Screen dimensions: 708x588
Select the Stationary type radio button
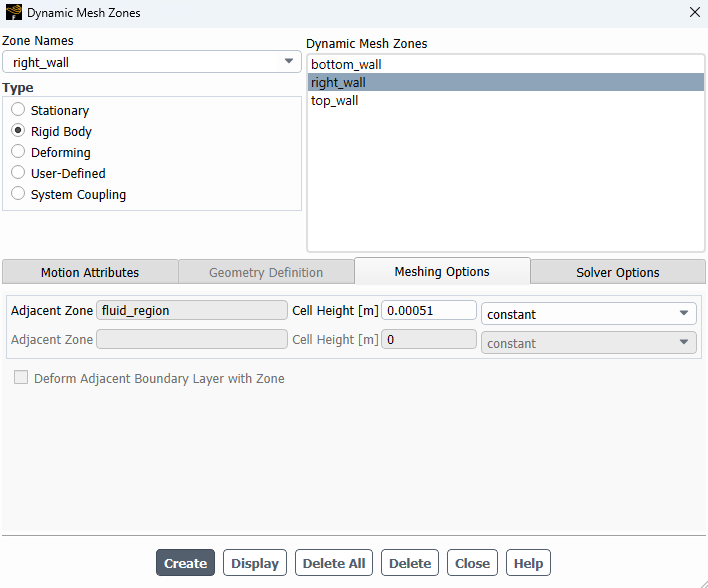click(18, 110)
